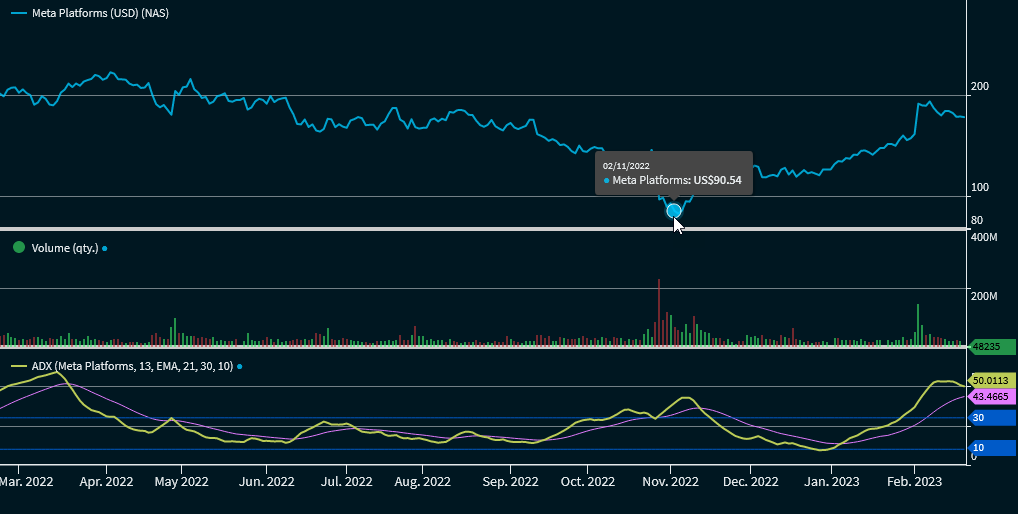Click the divider between price and volume panes
1018x514 pixels.
(x=483, y=230)
